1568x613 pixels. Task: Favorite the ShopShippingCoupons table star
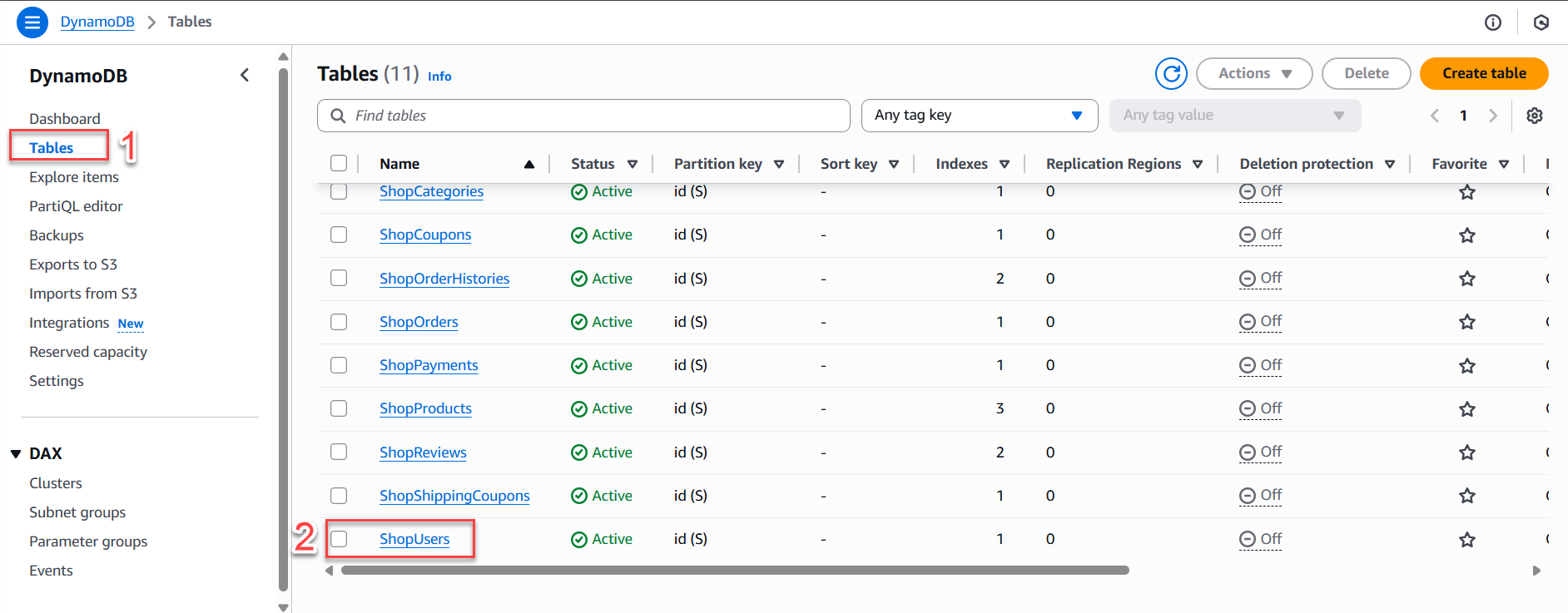coord(1467,496)
